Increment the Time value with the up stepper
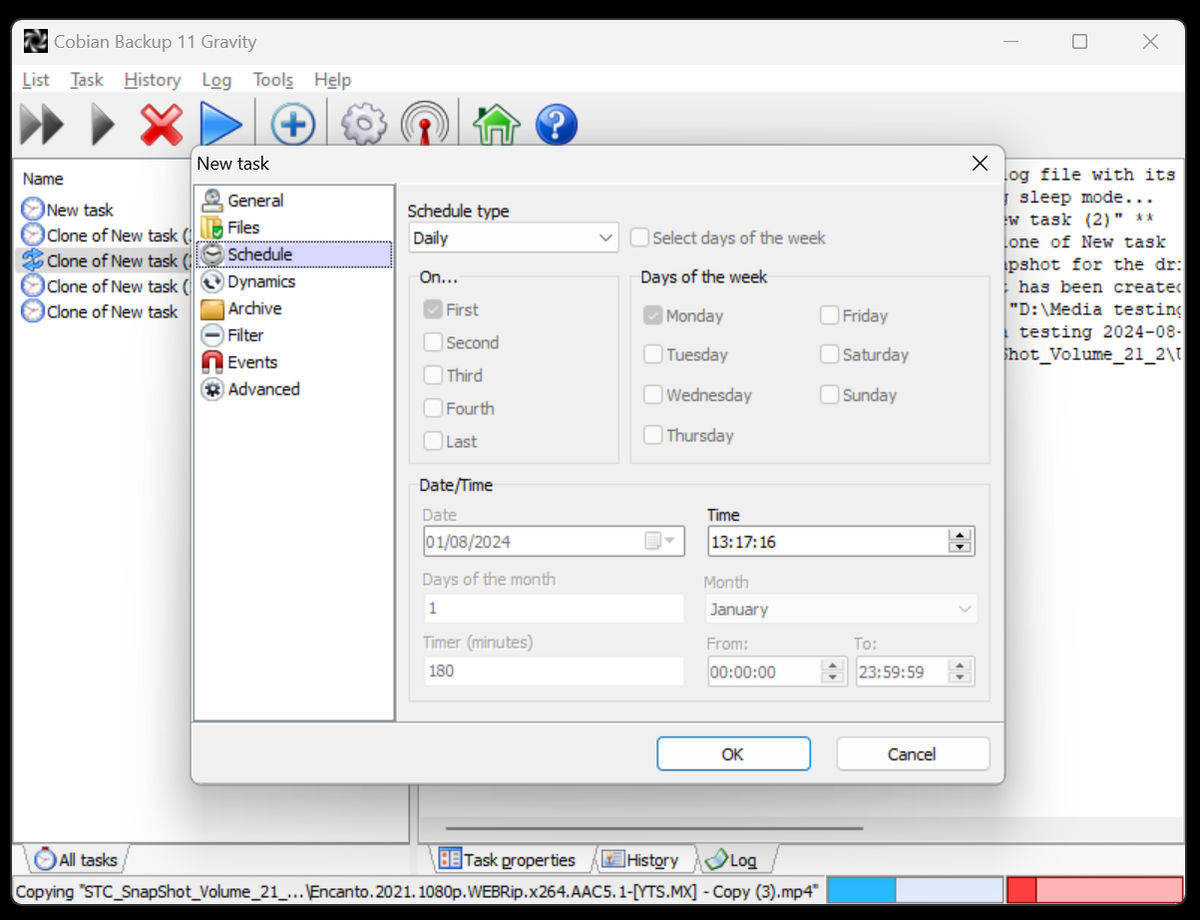The height and width of the screenshot is (920, 1200). (x=960, y=535)
